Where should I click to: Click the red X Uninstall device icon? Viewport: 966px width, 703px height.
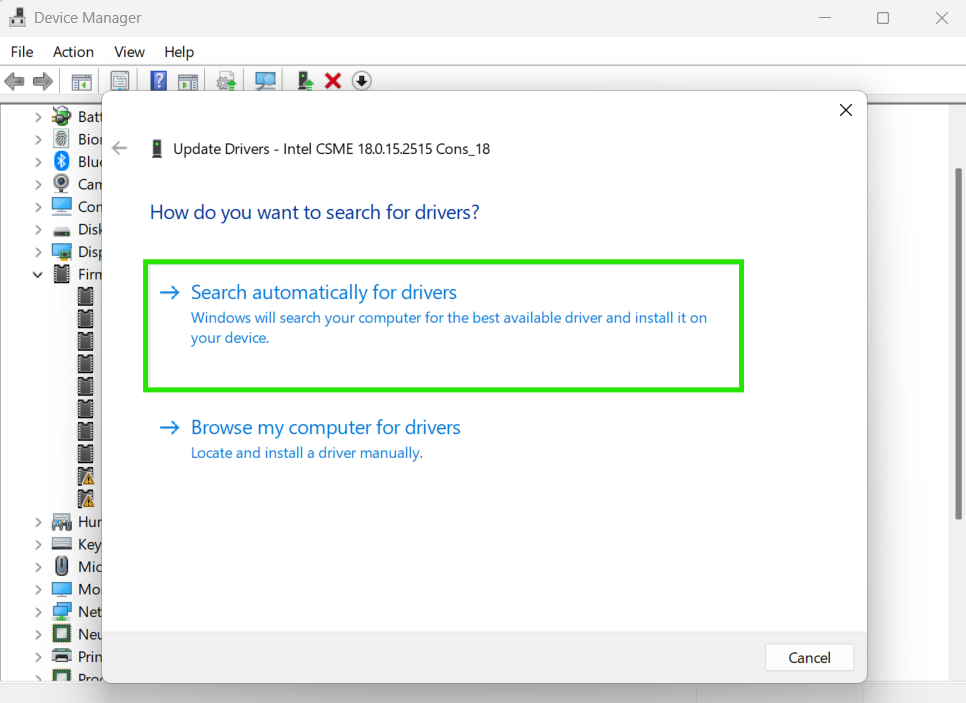[333, 81]
